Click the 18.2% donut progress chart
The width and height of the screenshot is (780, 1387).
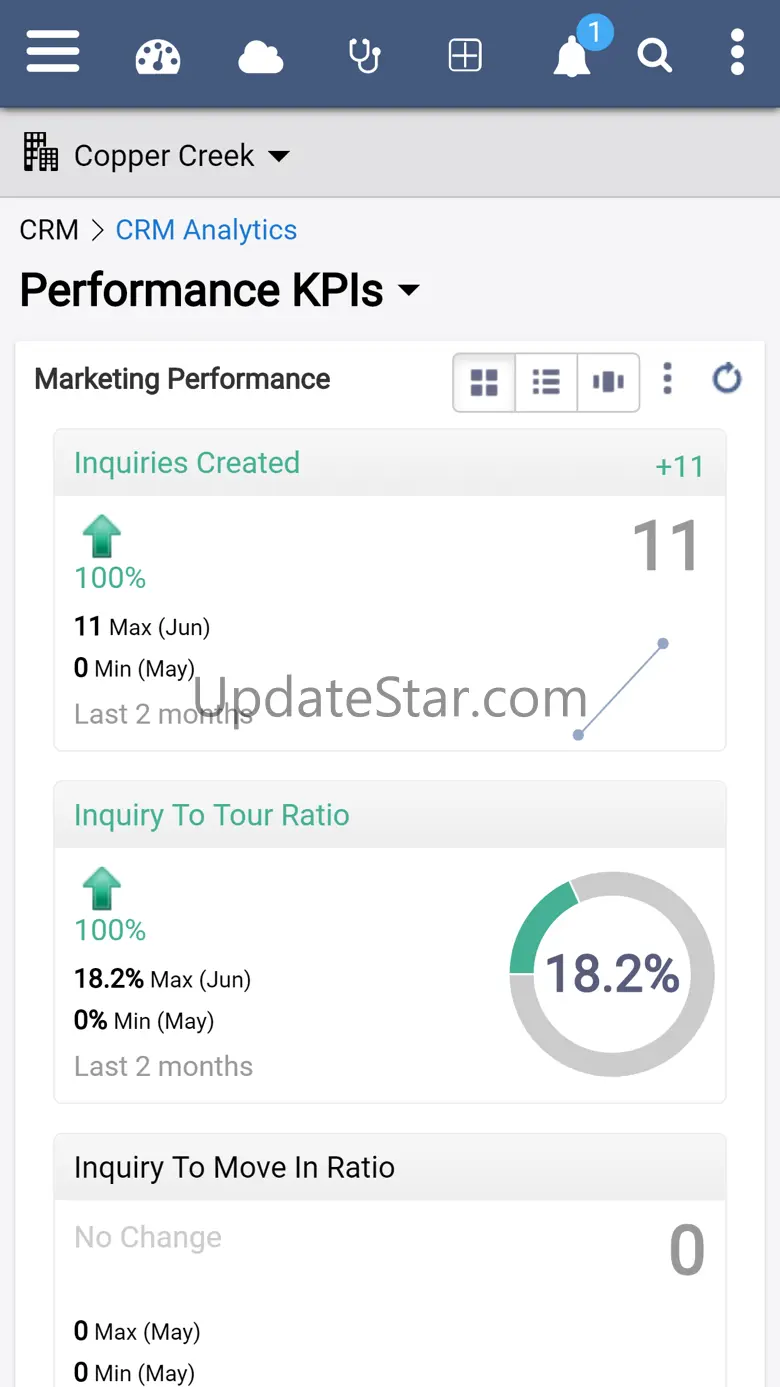click(612, 973)
